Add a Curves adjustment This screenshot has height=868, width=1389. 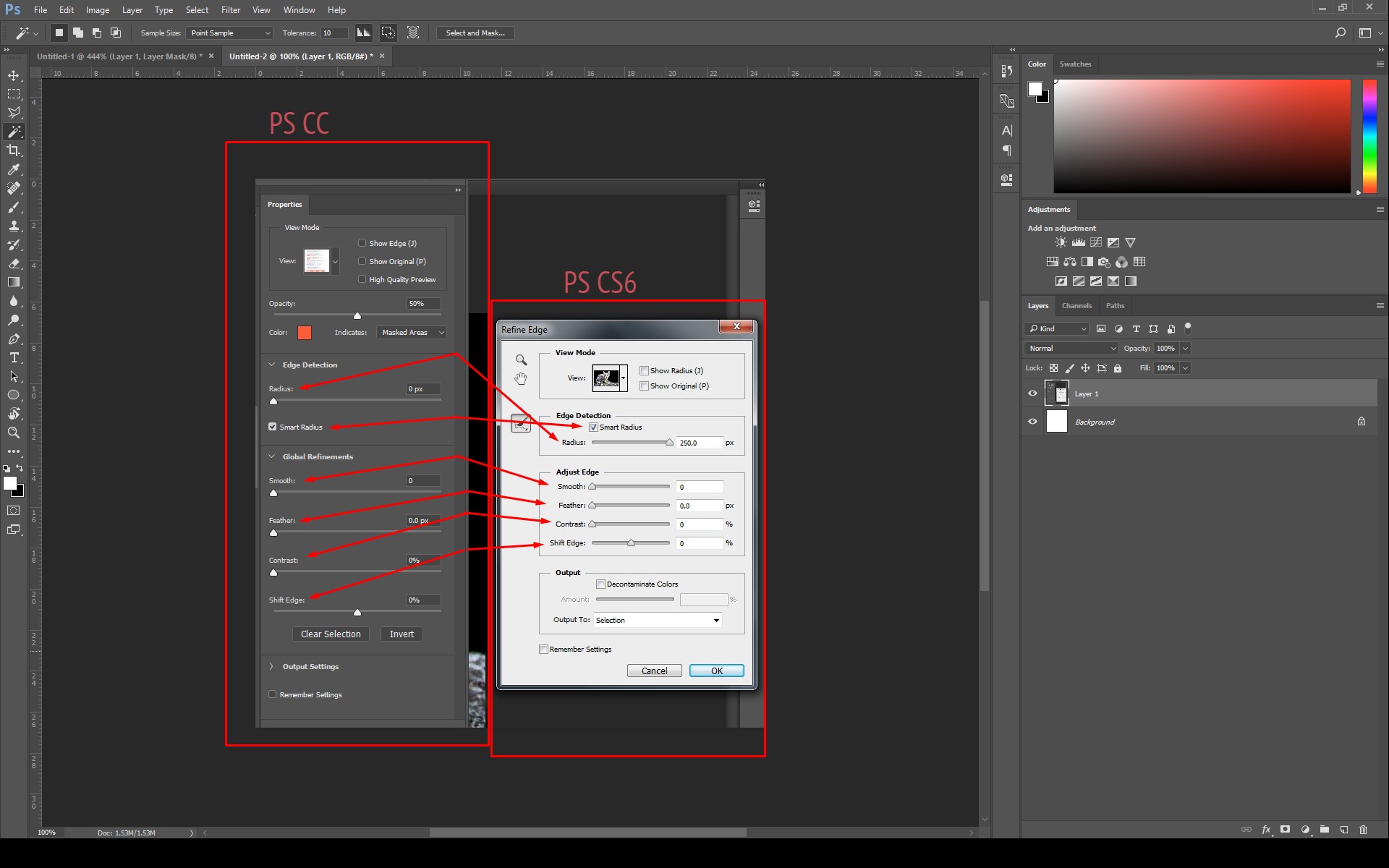pos(1096,242)
